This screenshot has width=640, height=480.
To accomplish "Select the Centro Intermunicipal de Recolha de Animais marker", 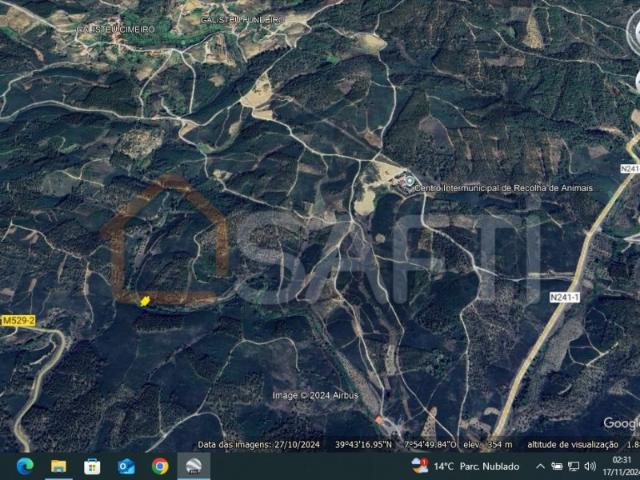I will tap(409, 183).
